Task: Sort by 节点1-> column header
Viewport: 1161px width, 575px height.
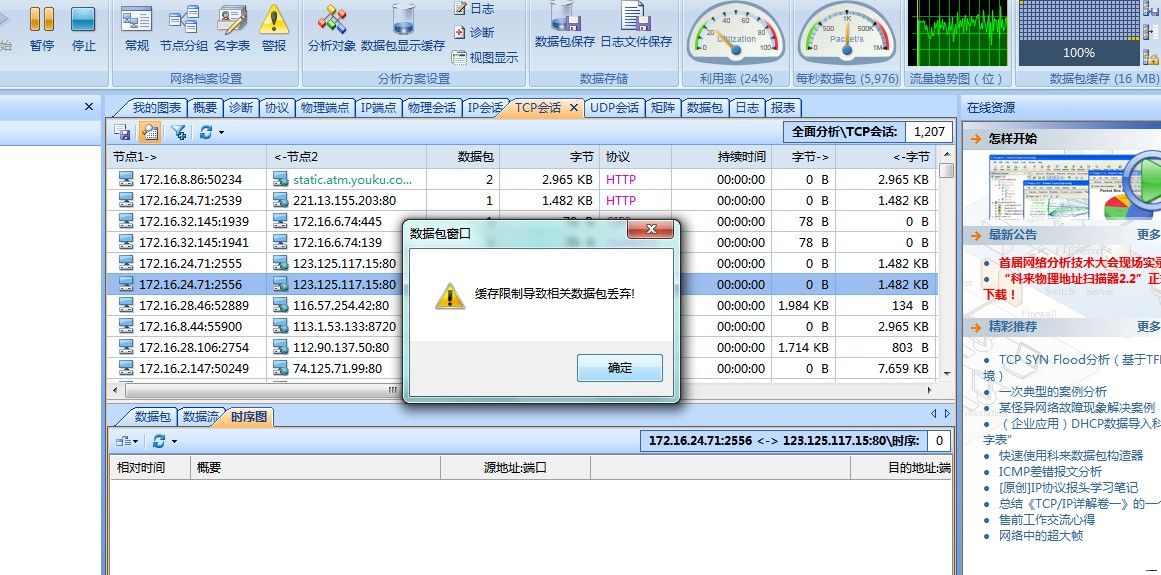Action: click(187, 157)
